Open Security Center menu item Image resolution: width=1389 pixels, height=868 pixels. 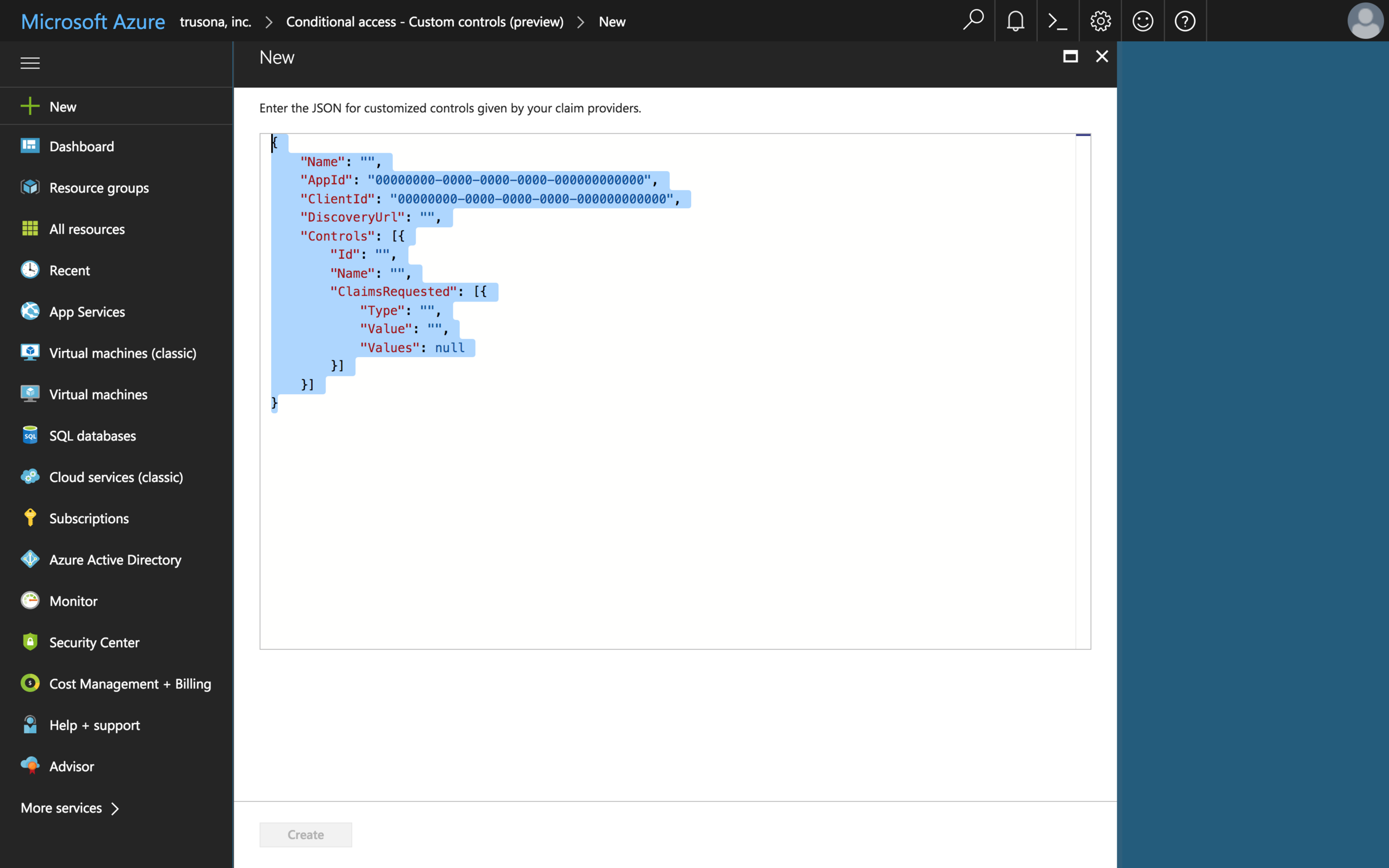coord(117,642)
